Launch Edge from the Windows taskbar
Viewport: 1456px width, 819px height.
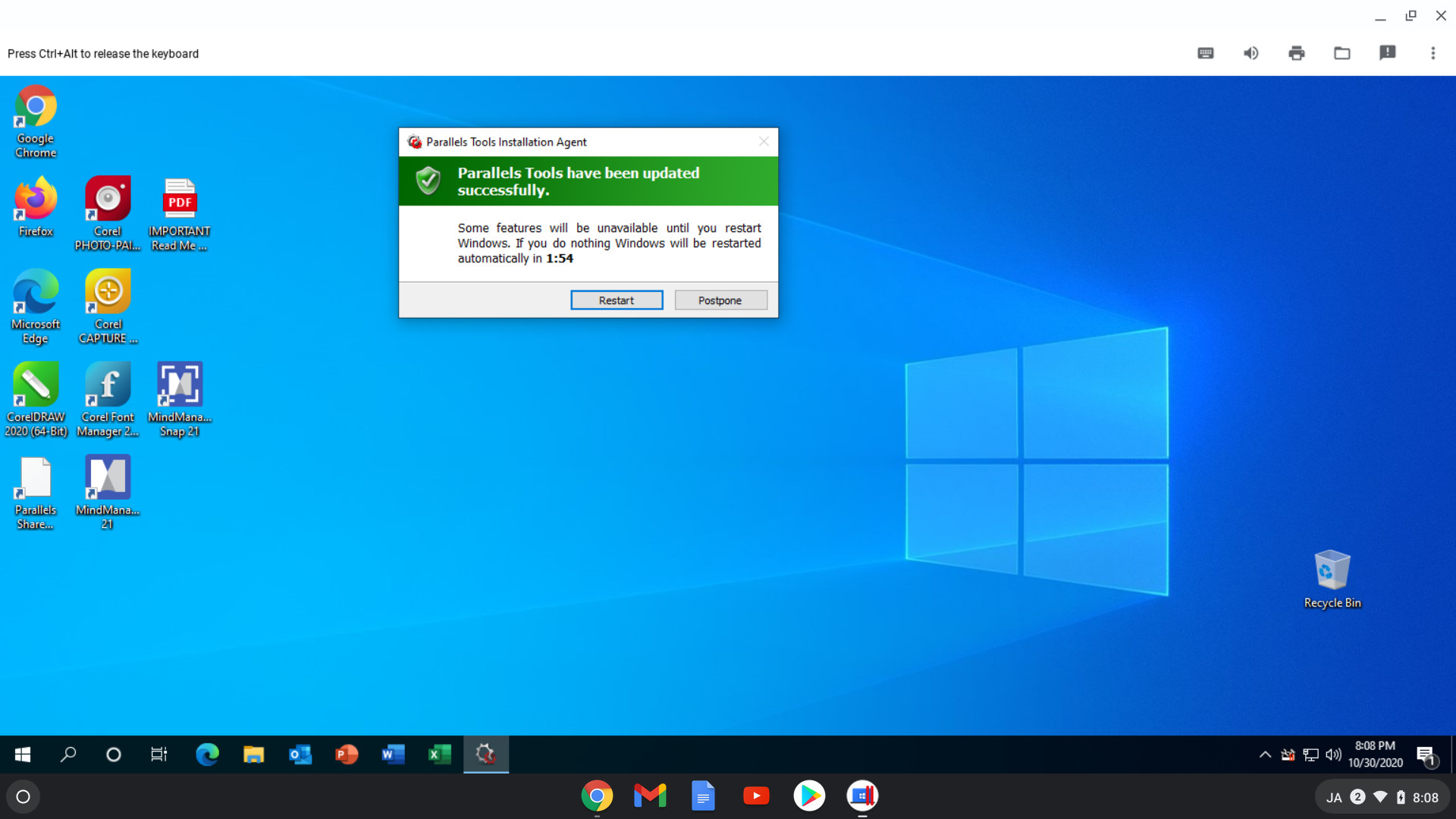click(x=207, y=755)
